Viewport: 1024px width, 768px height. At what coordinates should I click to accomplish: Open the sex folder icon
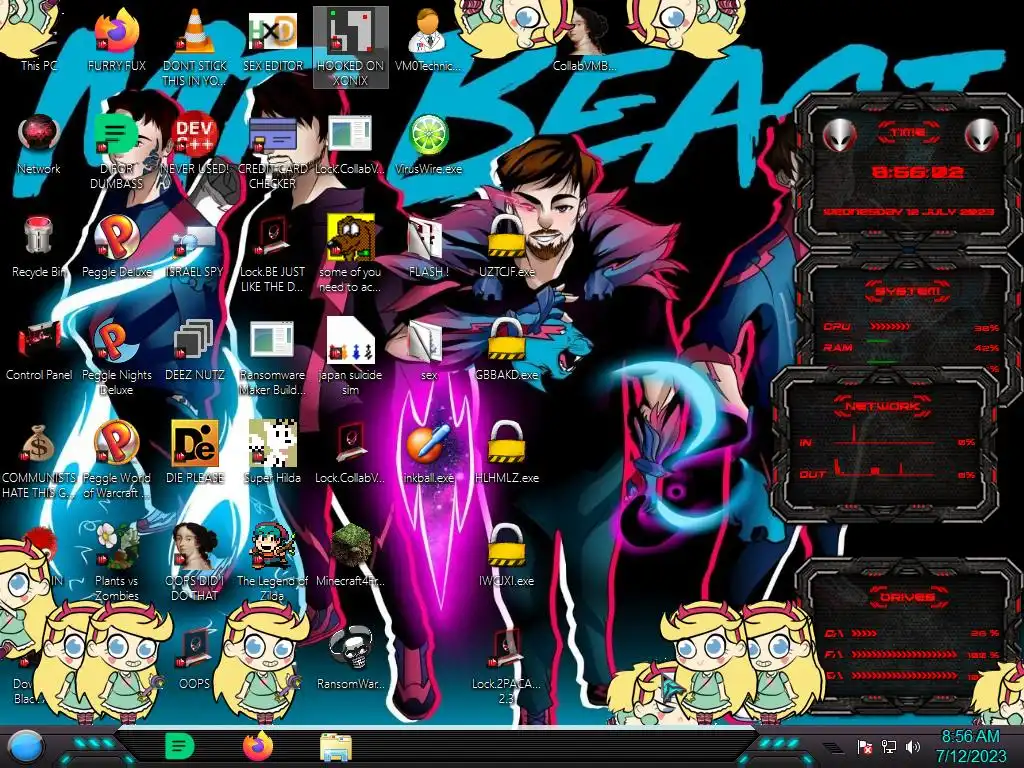point(428,350)
